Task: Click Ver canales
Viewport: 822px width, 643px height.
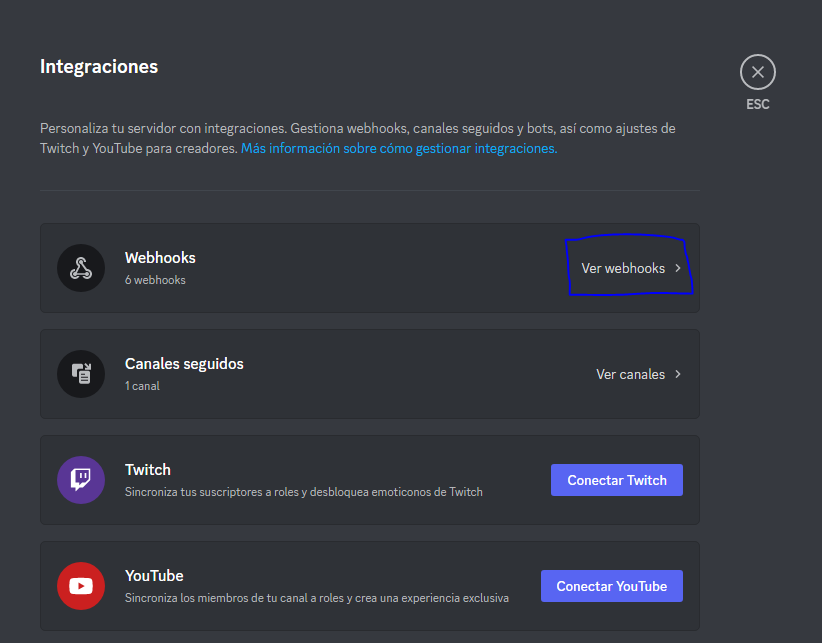Action: point(631,374)
